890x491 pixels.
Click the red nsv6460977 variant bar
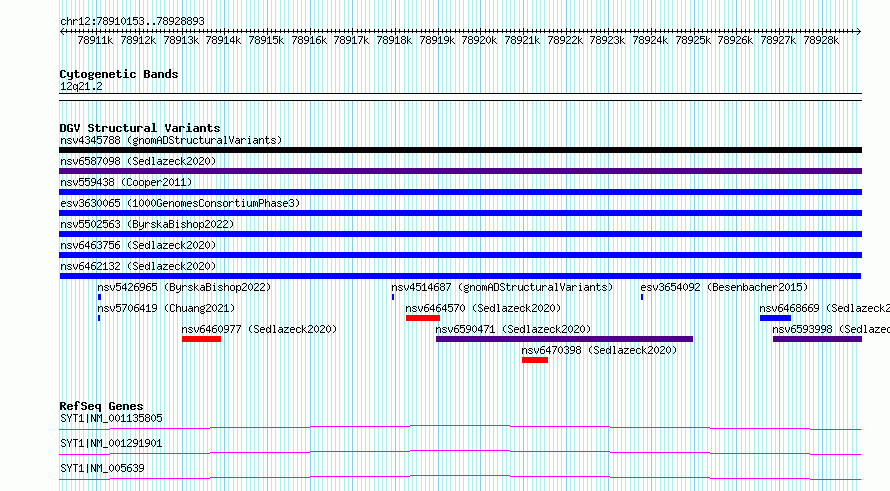point(201,339)
